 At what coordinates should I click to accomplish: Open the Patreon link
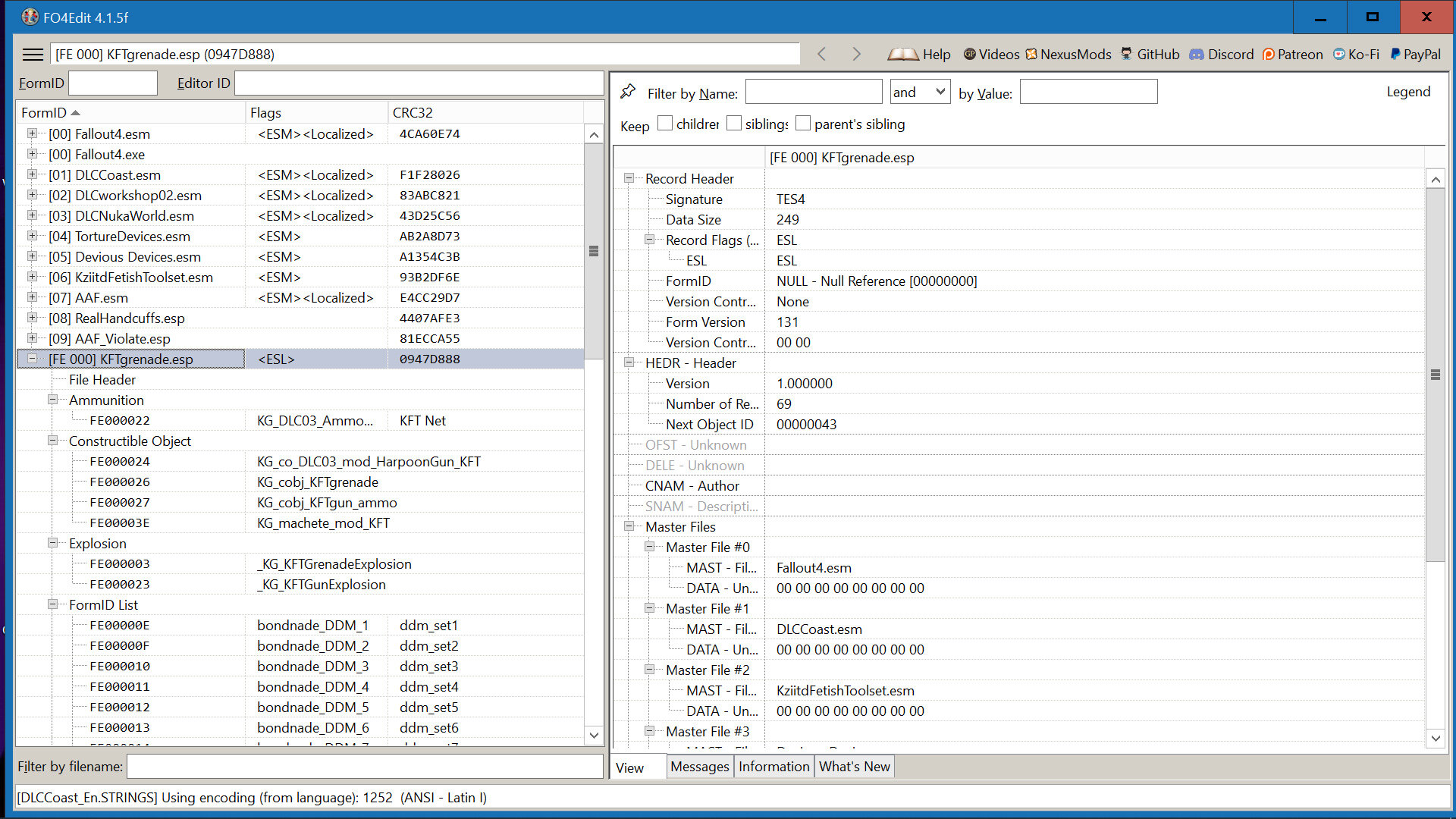point(1292,54)
